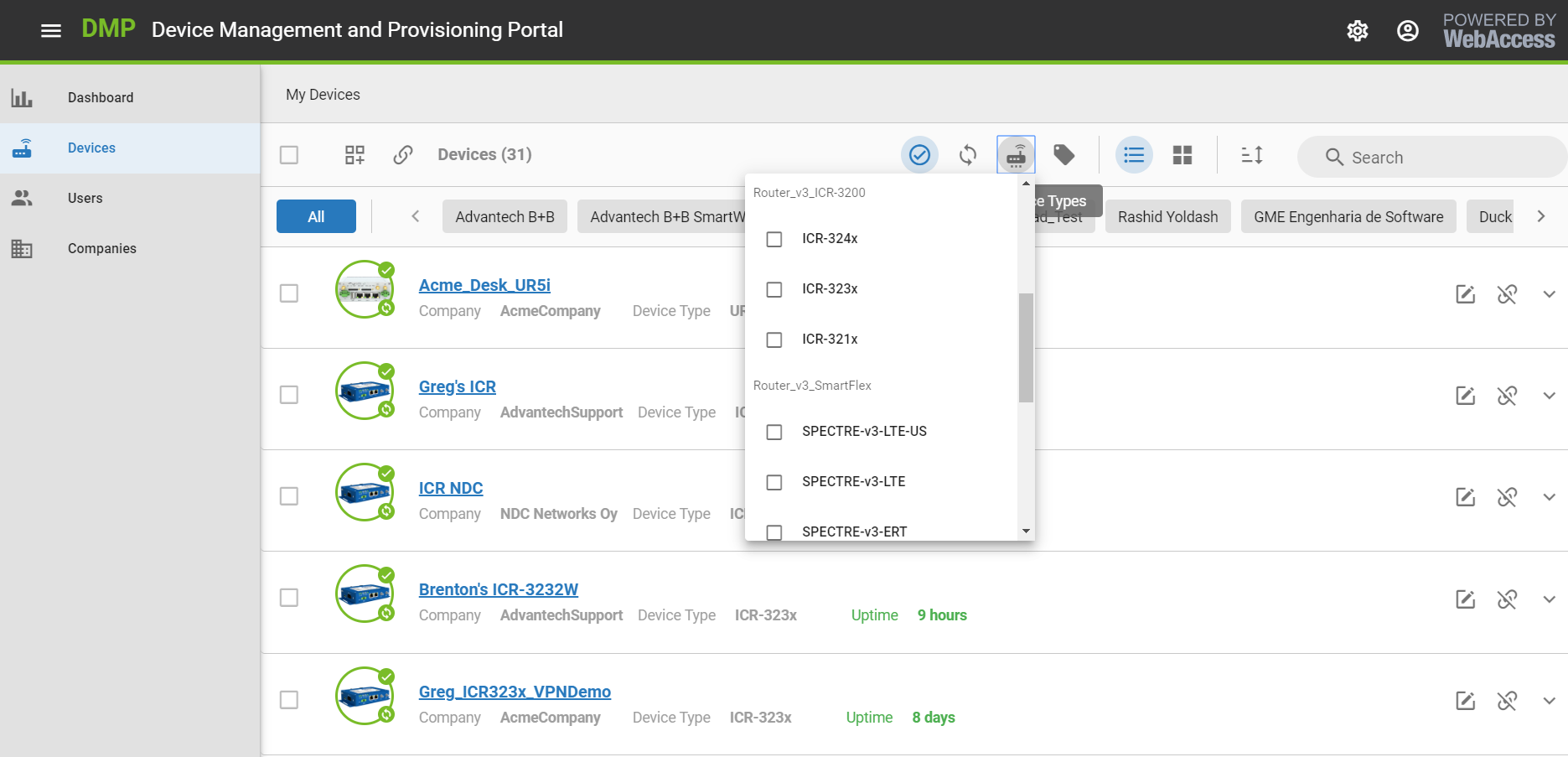Screen dimensions: 1568x757
Task: Expand the ICR NDC device row
Action: 1549,497
